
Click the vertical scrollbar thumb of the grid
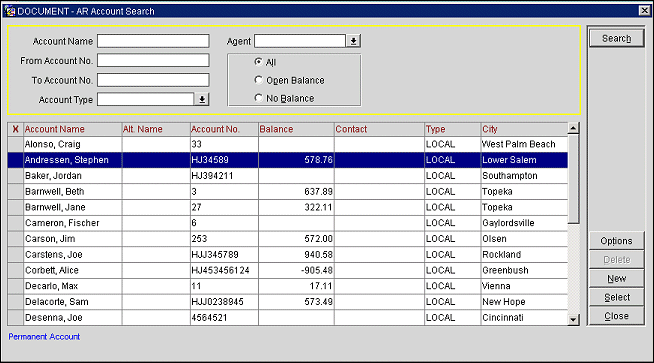[573, 179]
